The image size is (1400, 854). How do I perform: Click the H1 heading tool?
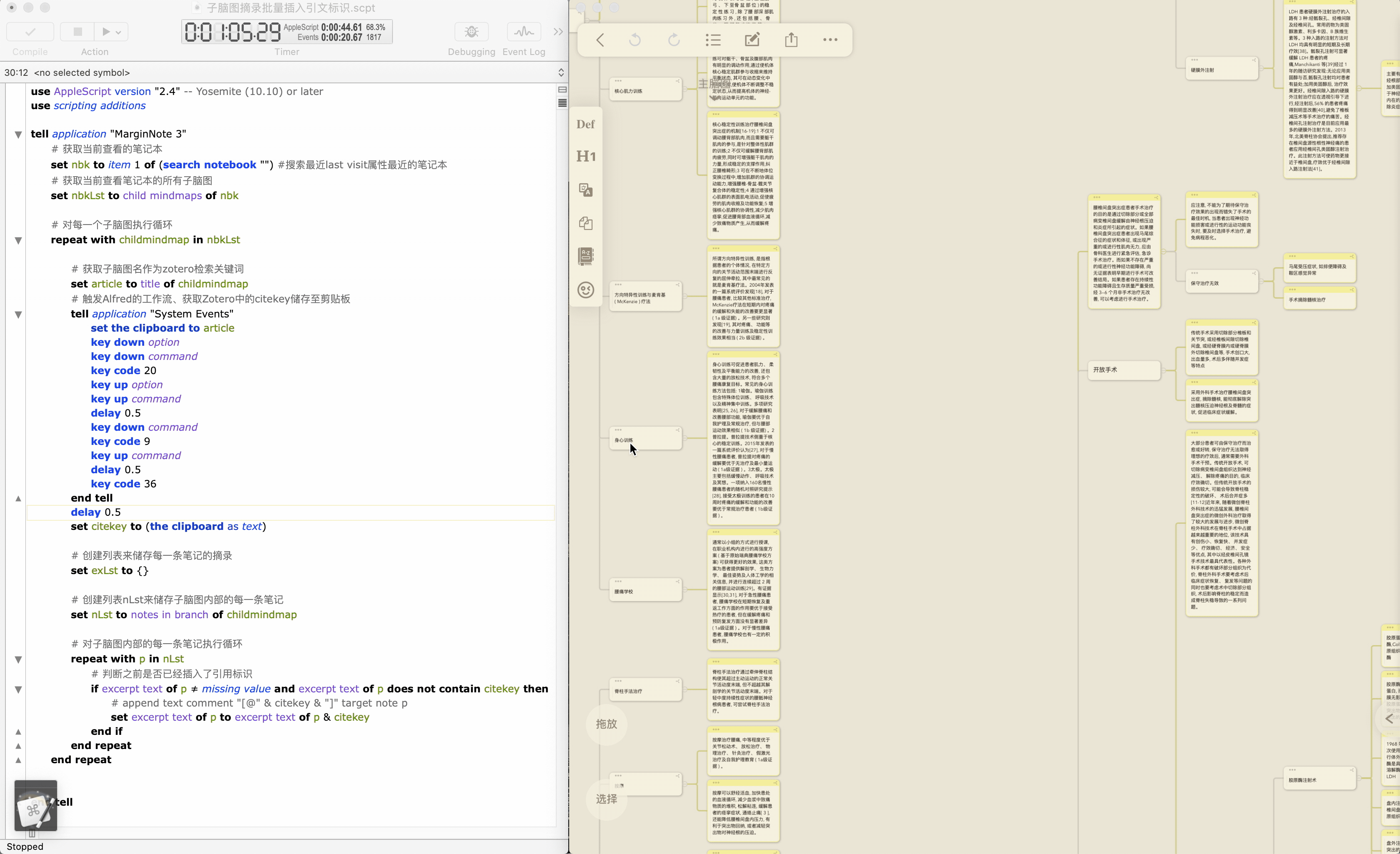586,156
